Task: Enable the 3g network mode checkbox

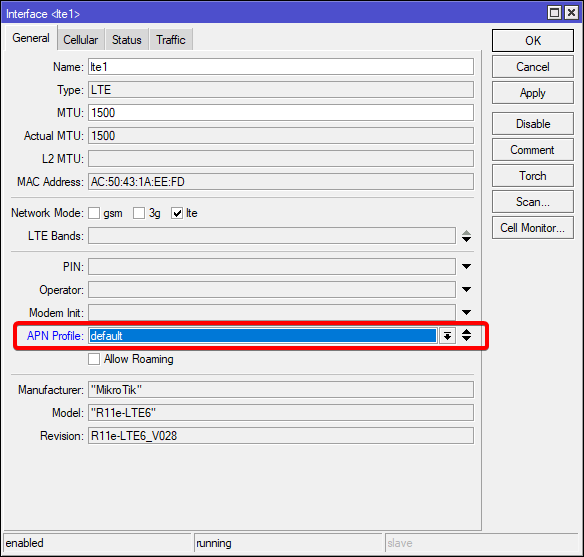Action: point(139,213)
